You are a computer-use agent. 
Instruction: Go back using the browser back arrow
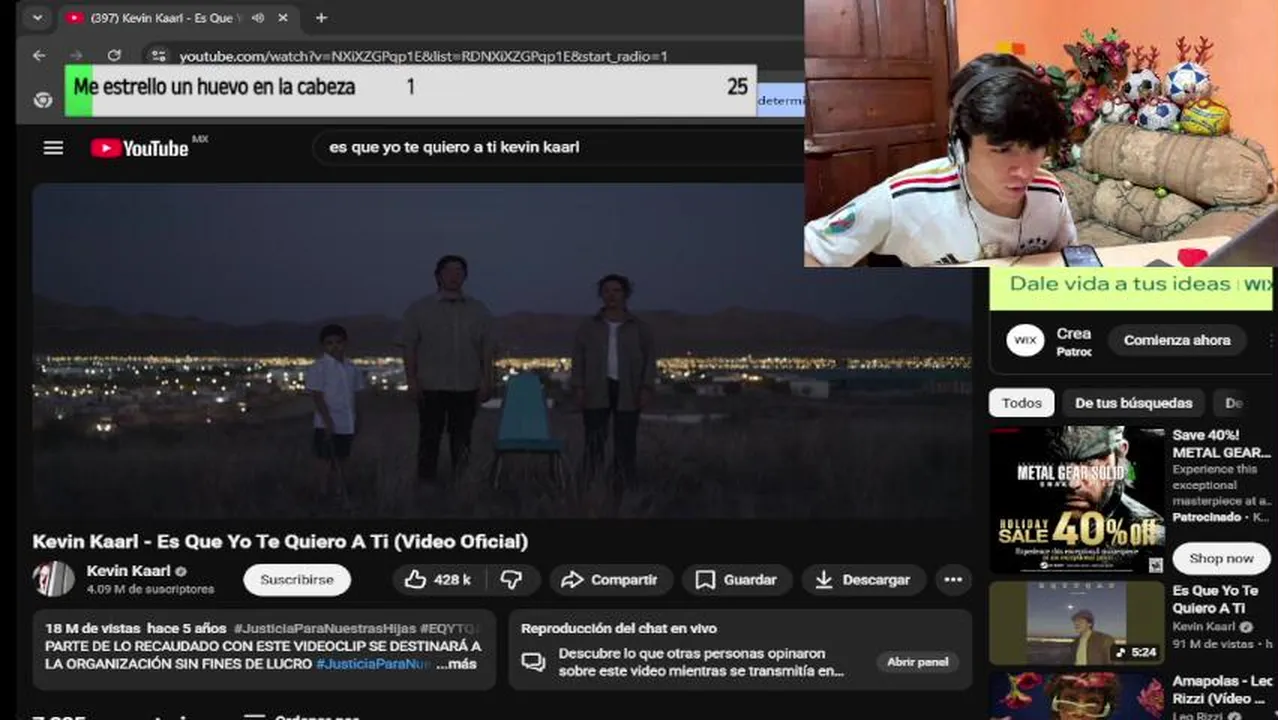39,56
